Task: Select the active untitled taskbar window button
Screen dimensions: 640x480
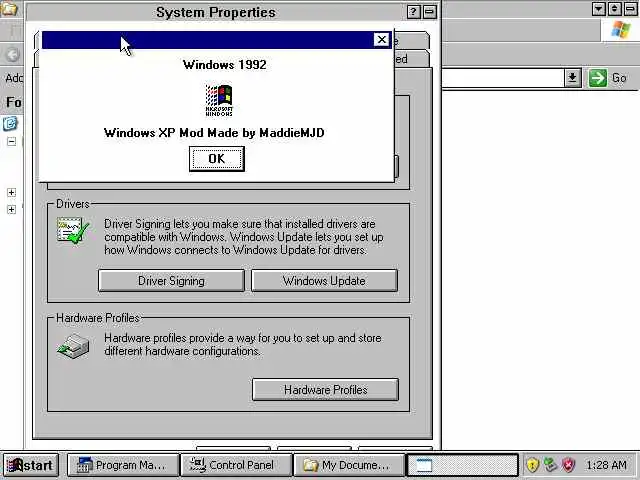Action: pos(463,465)
